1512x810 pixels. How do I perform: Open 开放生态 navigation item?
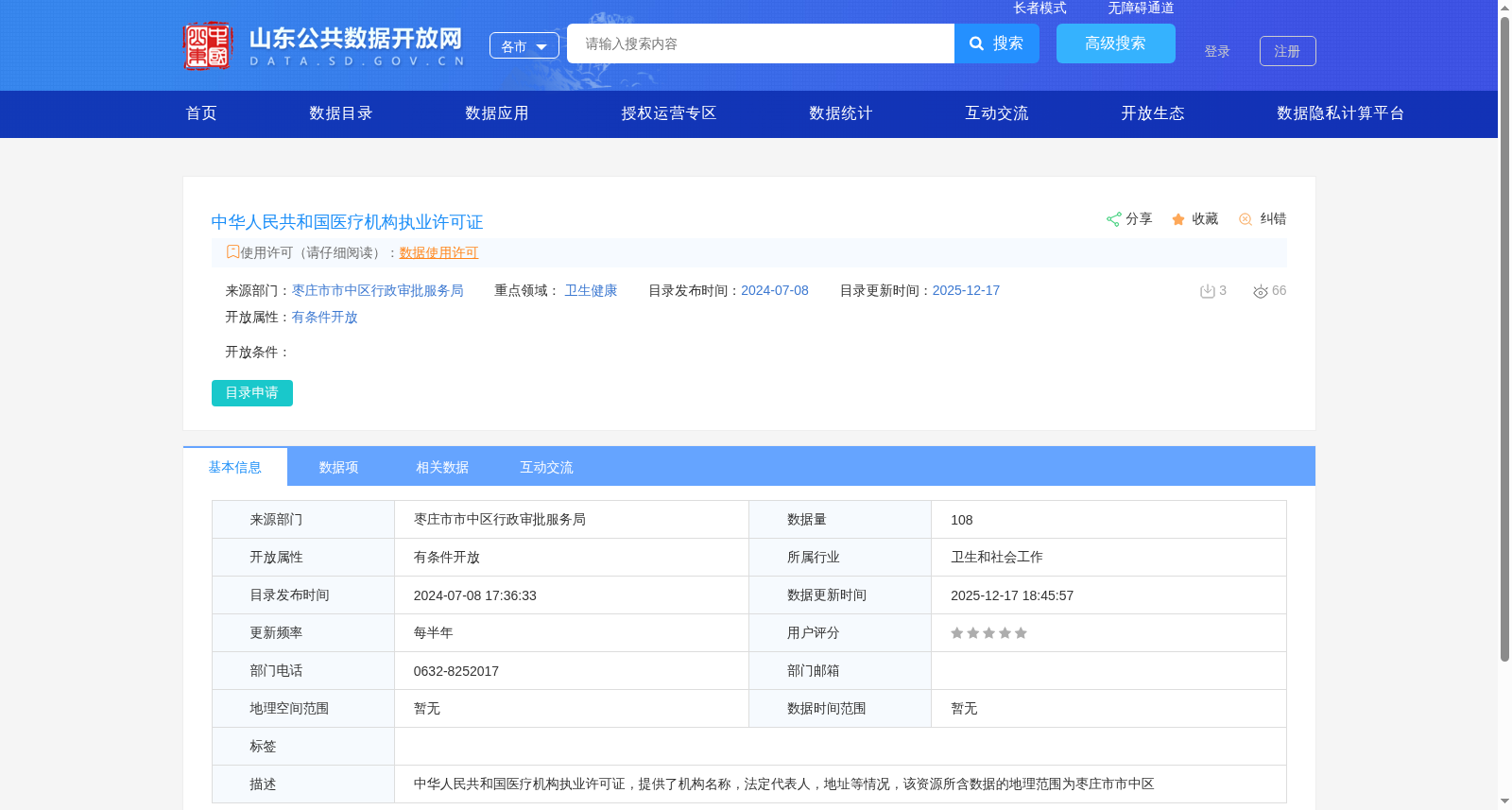pyautogui.click(x=1153, y=113)
